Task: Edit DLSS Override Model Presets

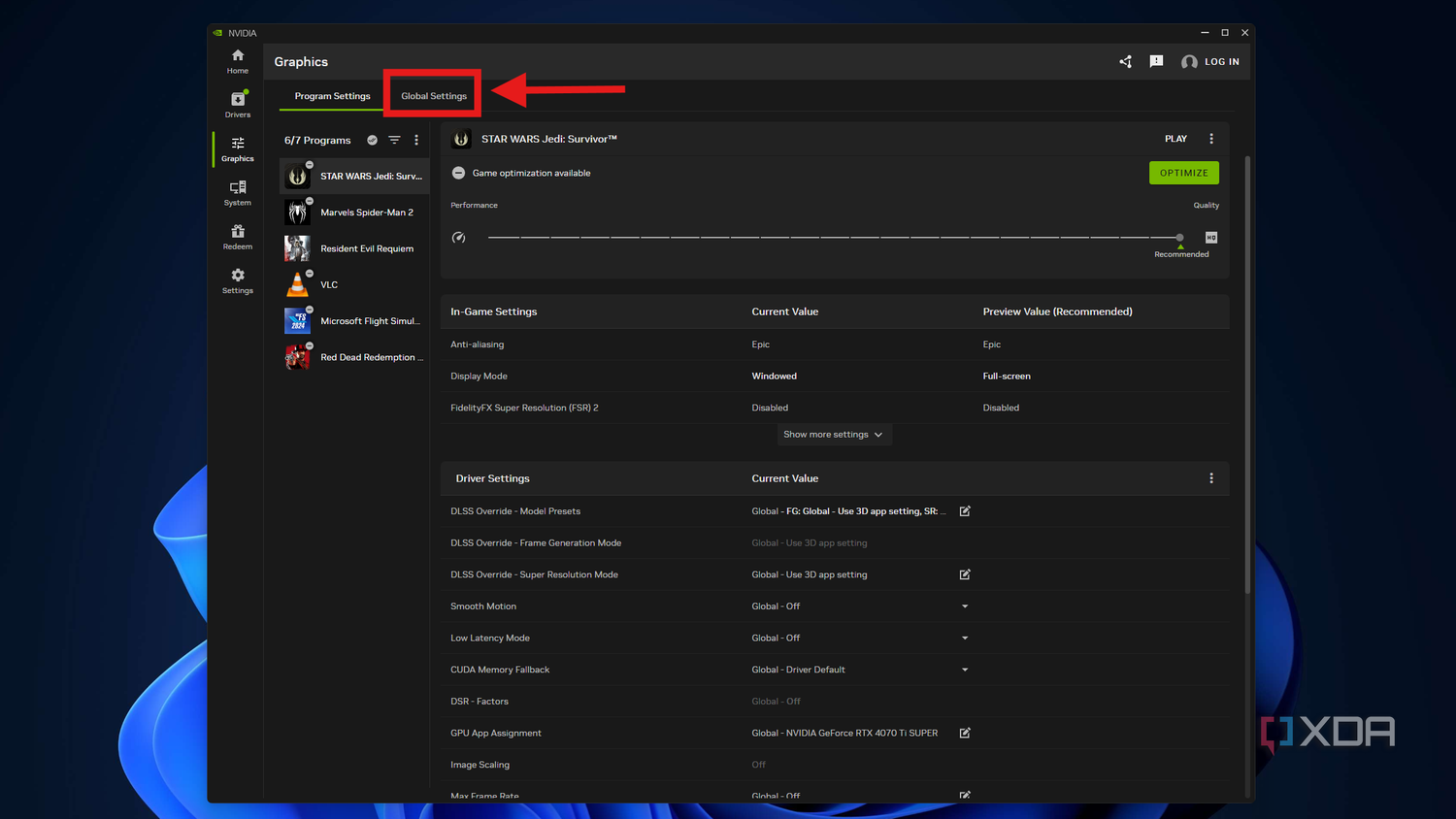Action: [x=965, y=511]
